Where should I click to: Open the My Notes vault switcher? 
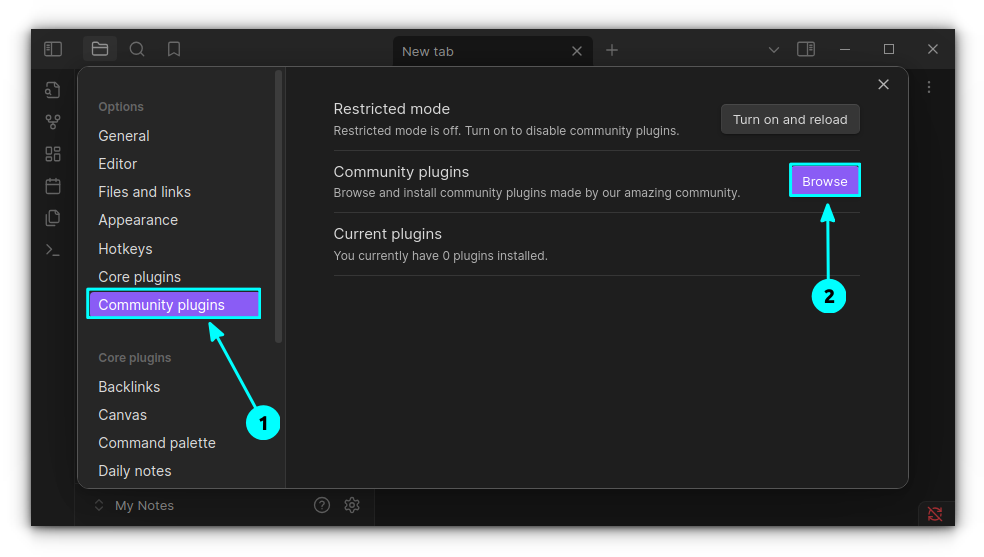click(133, 506)
